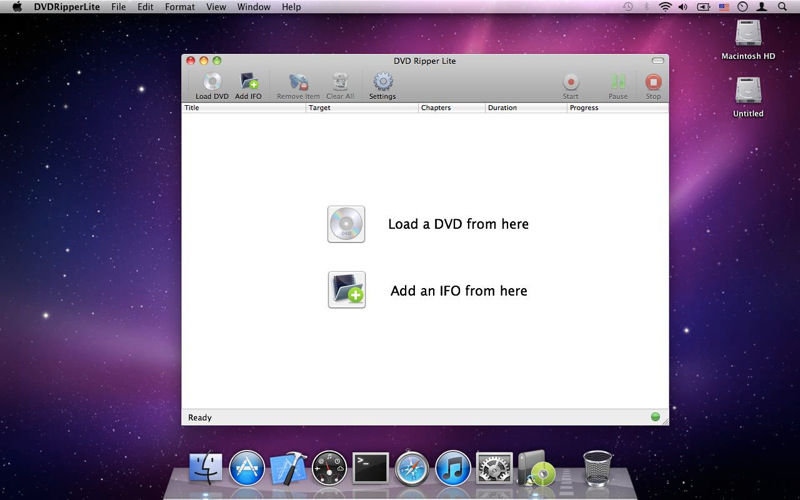Open the Window menu
The image size is (800, 500).
254,7
